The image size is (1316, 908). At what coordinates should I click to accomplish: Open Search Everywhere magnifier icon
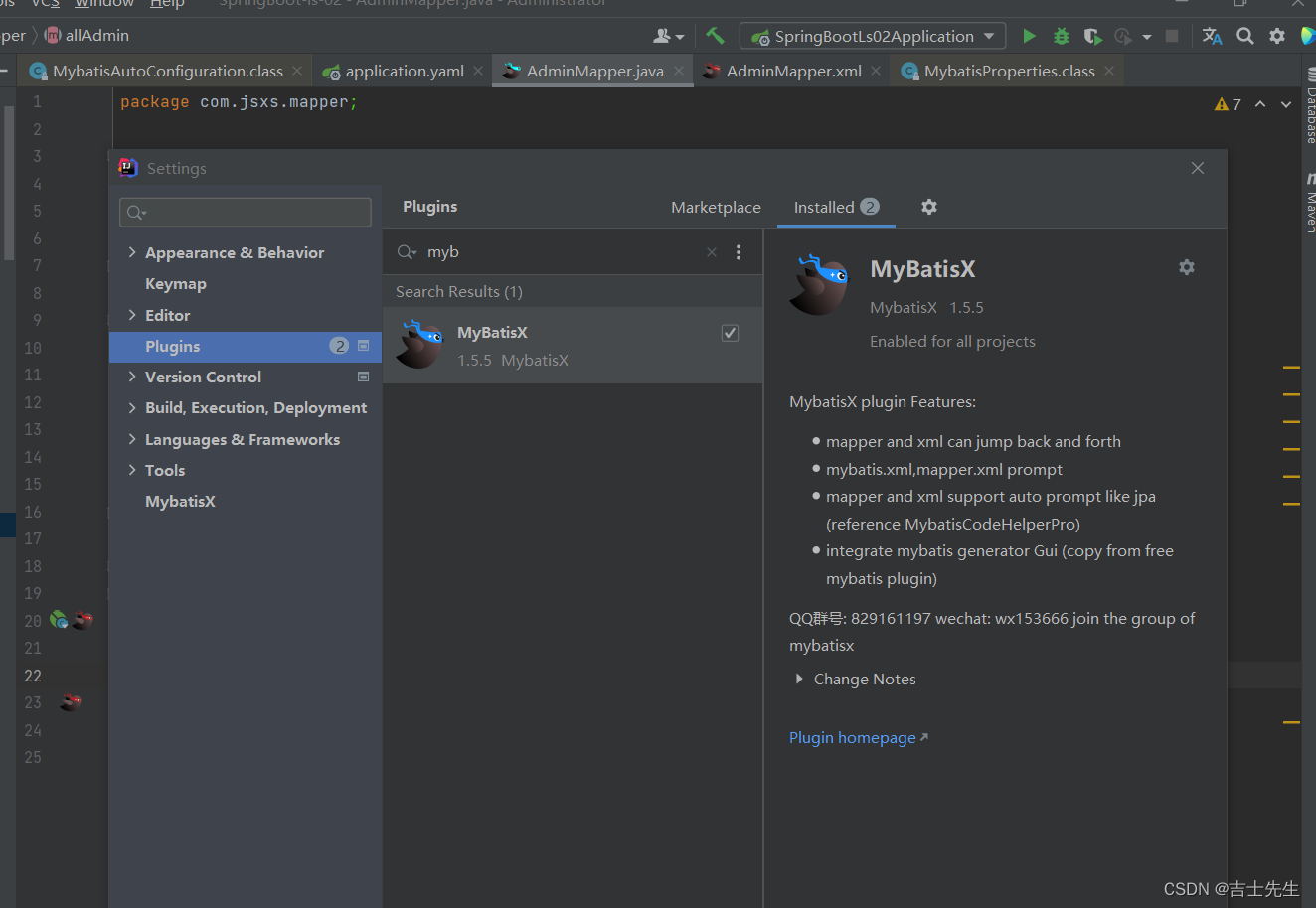coord(1244,36)
